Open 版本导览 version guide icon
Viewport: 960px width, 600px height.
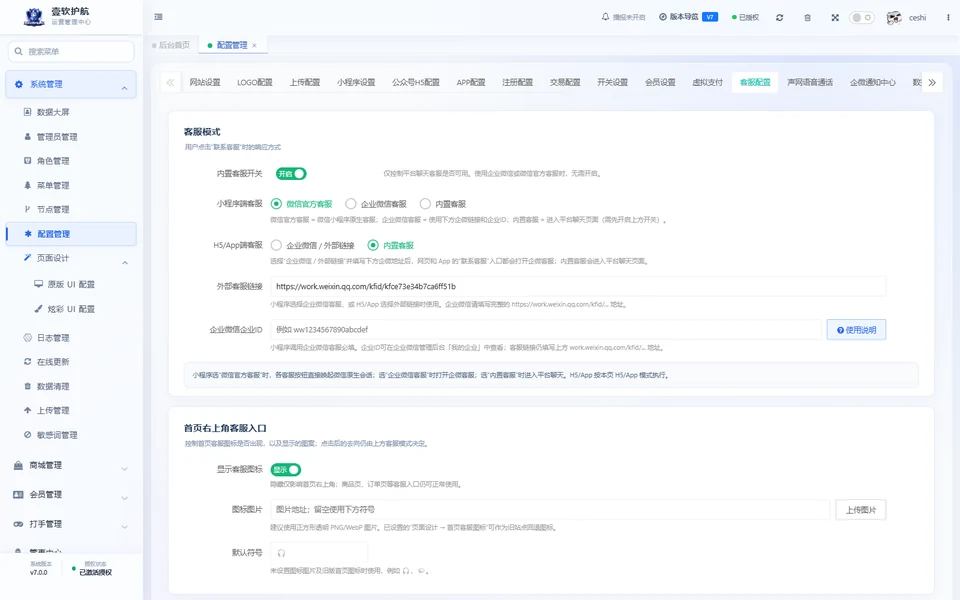click(662, 17)
